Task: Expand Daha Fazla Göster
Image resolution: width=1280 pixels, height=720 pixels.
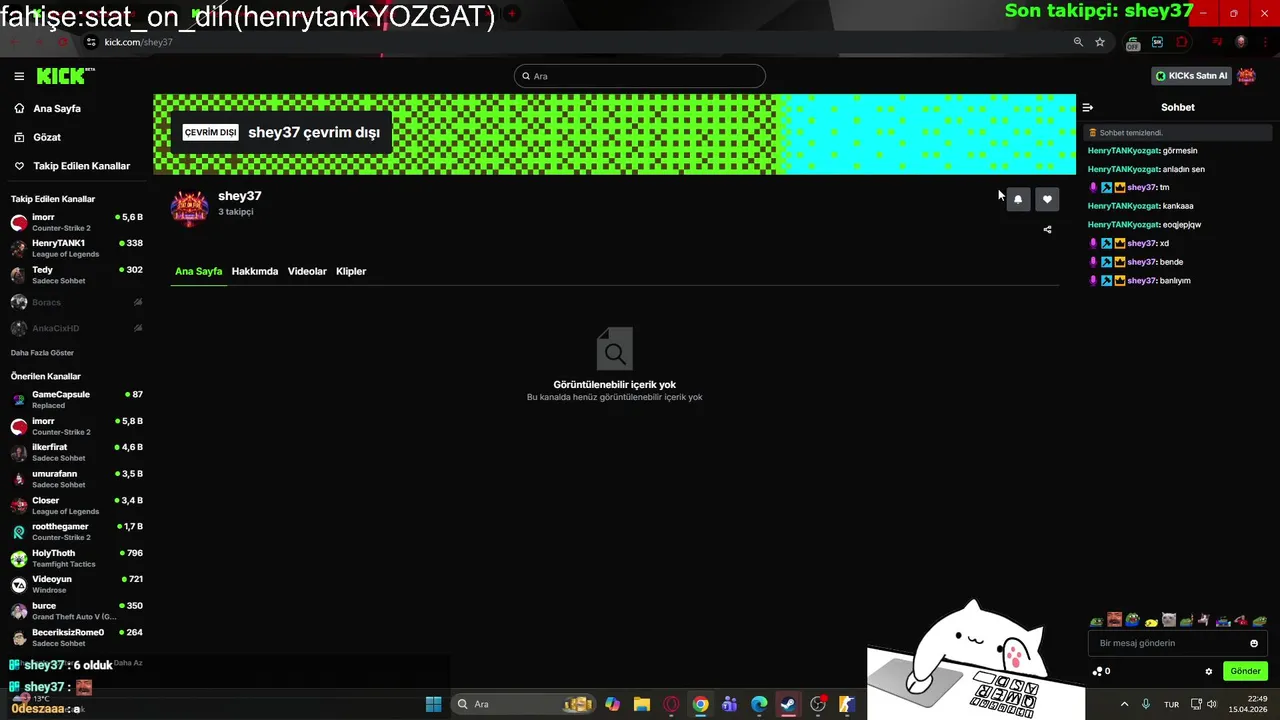Action: click(42, 353)
